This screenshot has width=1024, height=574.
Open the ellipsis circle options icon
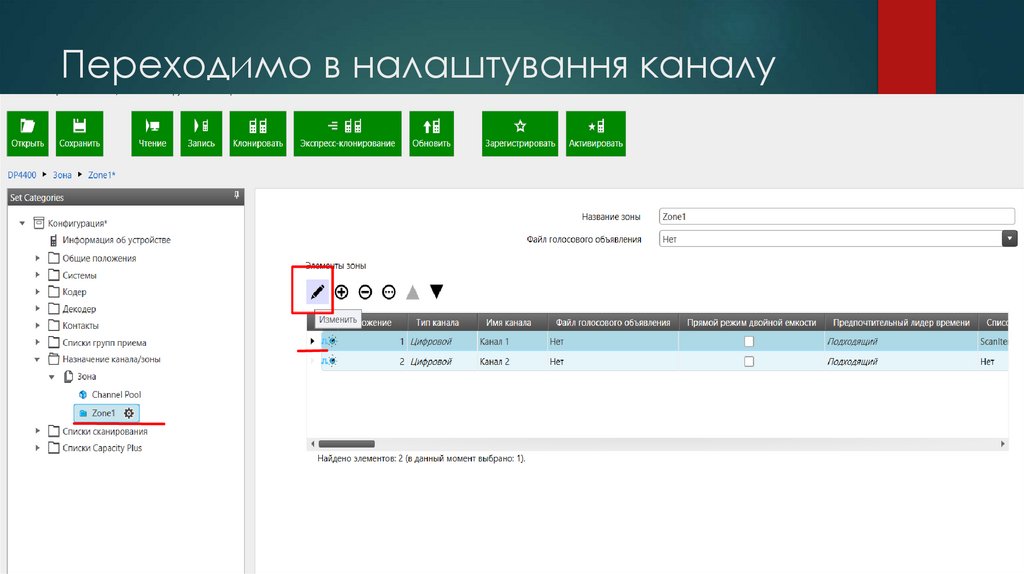(389, 292)
